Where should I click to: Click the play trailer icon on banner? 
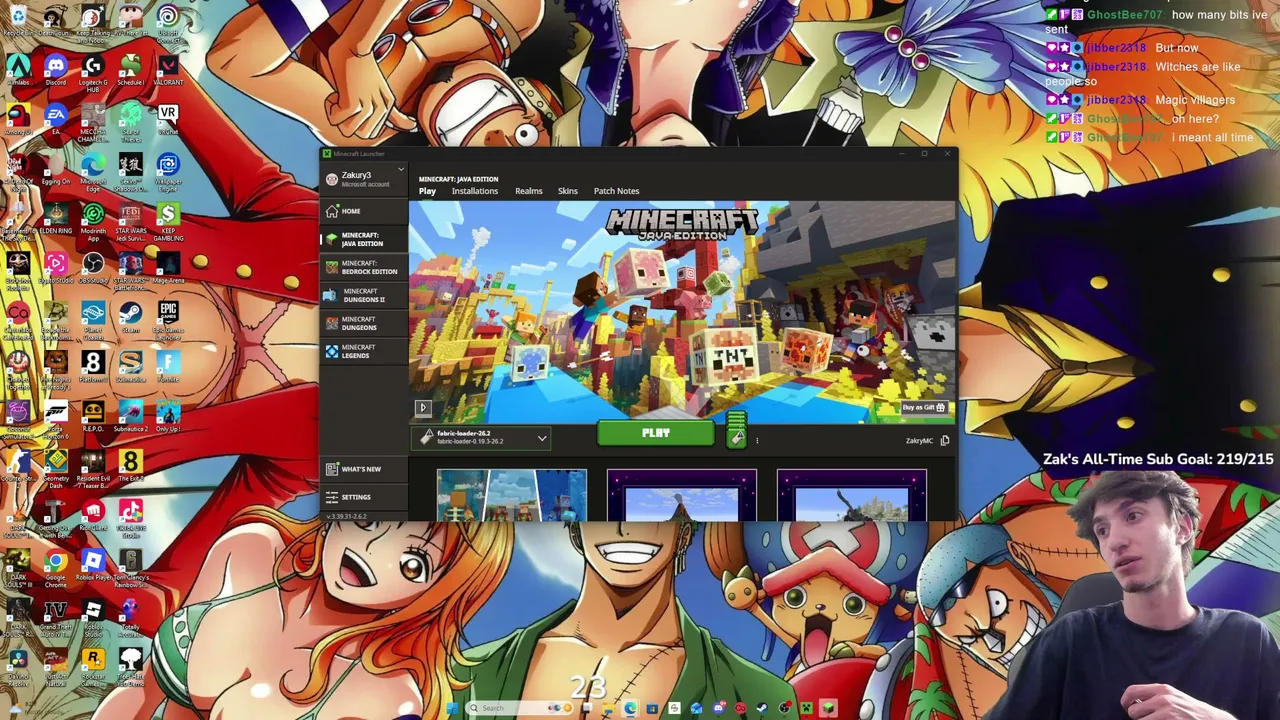tap(423, 408)
